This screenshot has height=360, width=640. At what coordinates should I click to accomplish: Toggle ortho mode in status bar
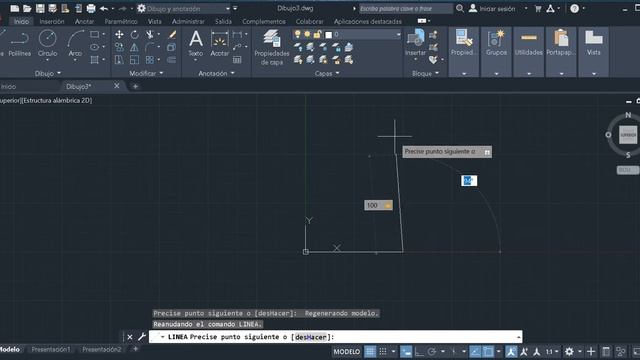419,351
